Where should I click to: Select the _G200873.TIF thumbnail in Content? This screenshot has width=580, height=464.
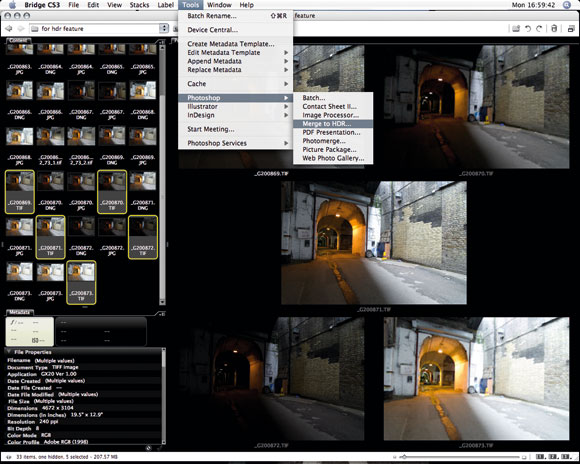[x=81, y=282]
